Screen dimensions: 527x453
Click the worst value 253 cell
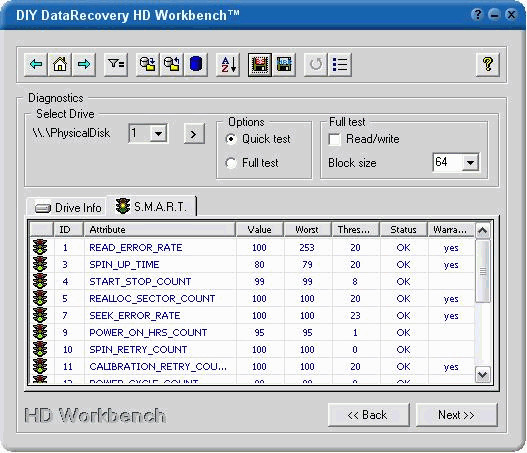(307, 248)
